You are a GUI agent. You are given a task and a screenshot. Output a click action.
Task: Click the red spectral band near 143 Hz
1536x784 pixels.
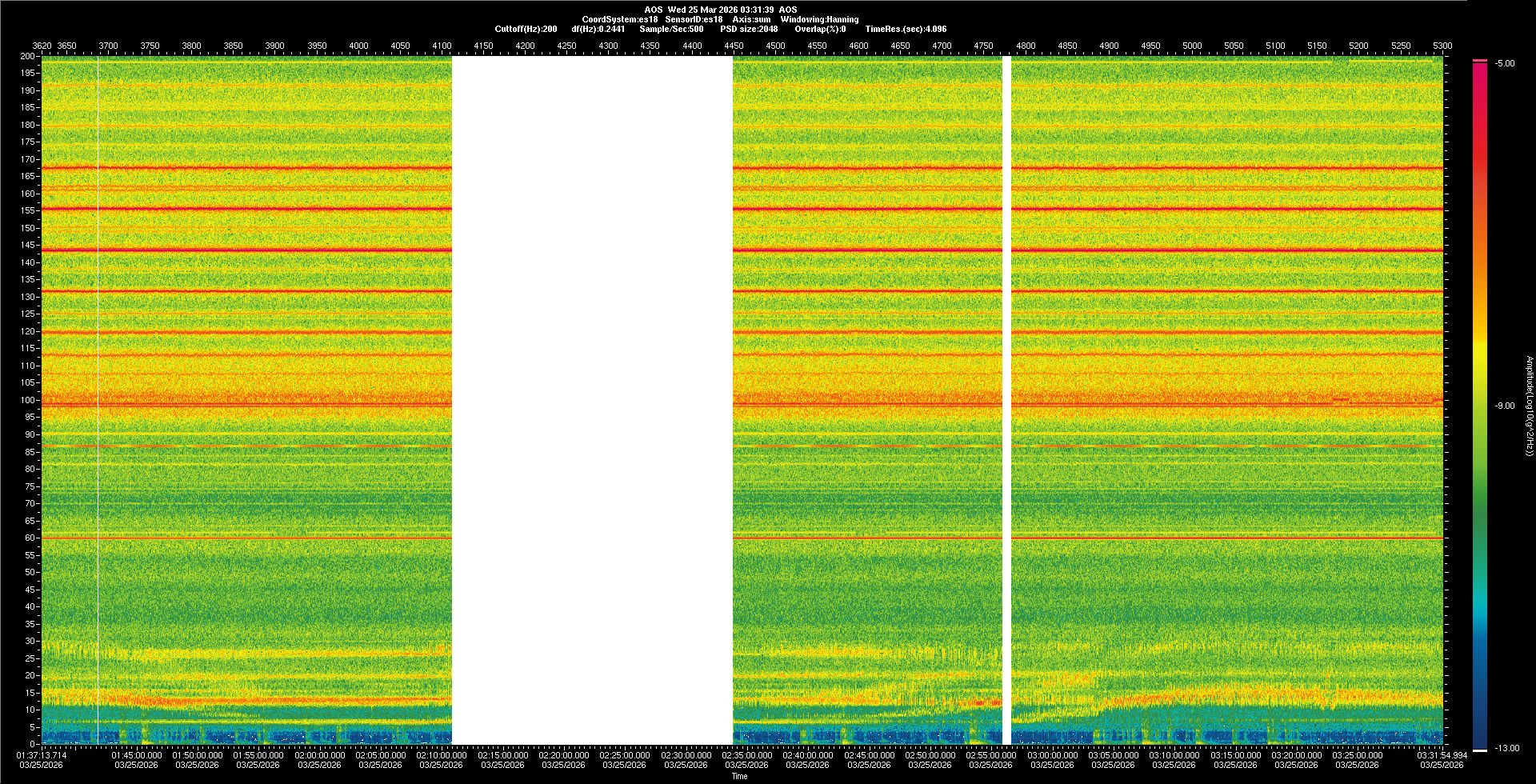click(240, 250)
